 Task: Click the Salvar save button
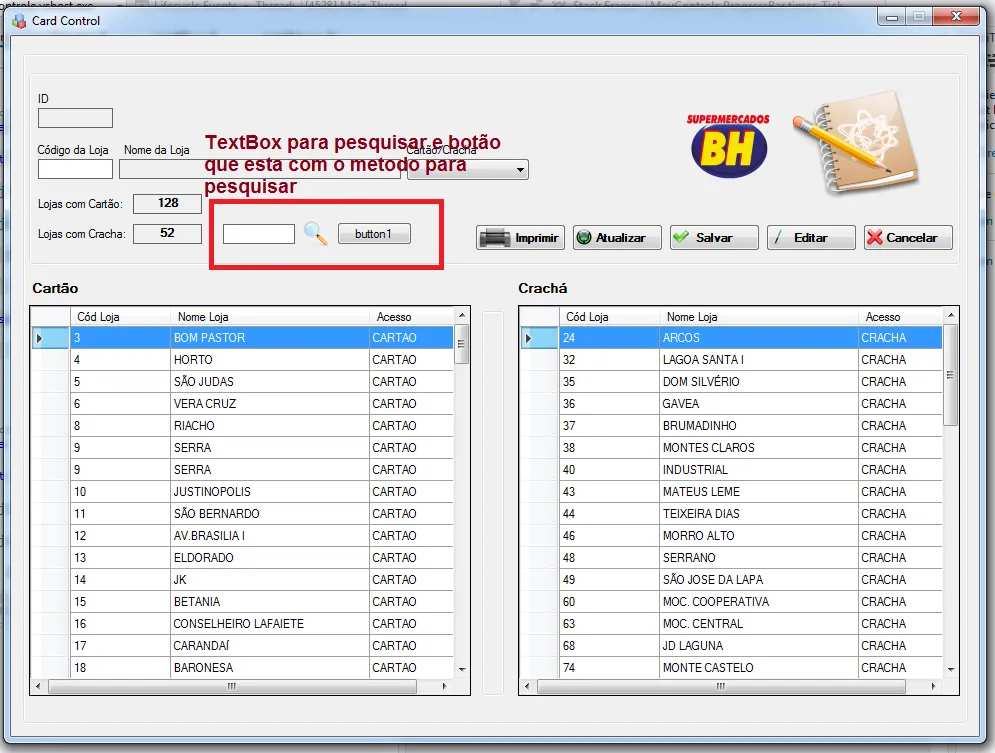click(714, 238)
